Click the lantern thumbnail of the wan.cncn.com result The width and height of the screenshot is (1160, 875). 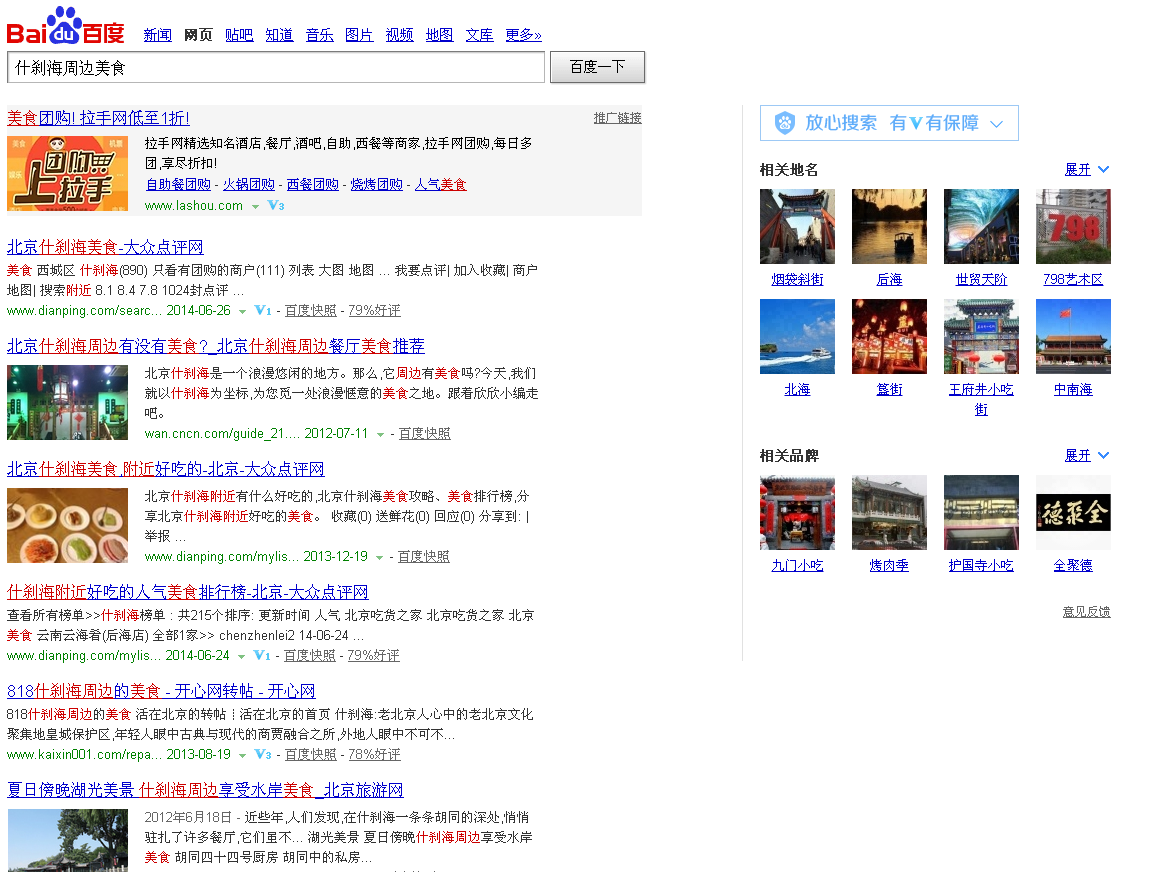[x=67, y=402]
